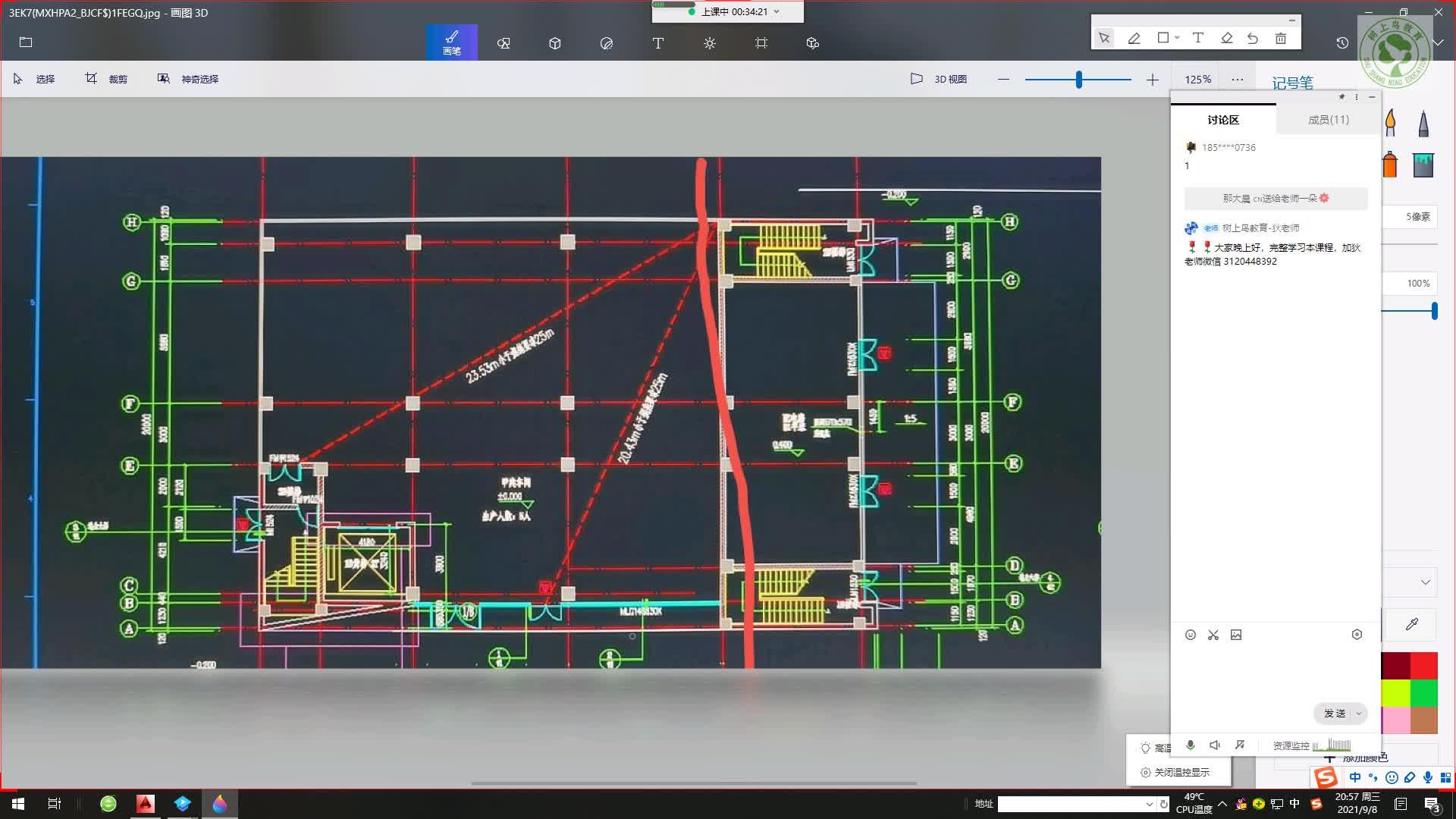Open the 3D shapes cube tool

coord(555,43)
